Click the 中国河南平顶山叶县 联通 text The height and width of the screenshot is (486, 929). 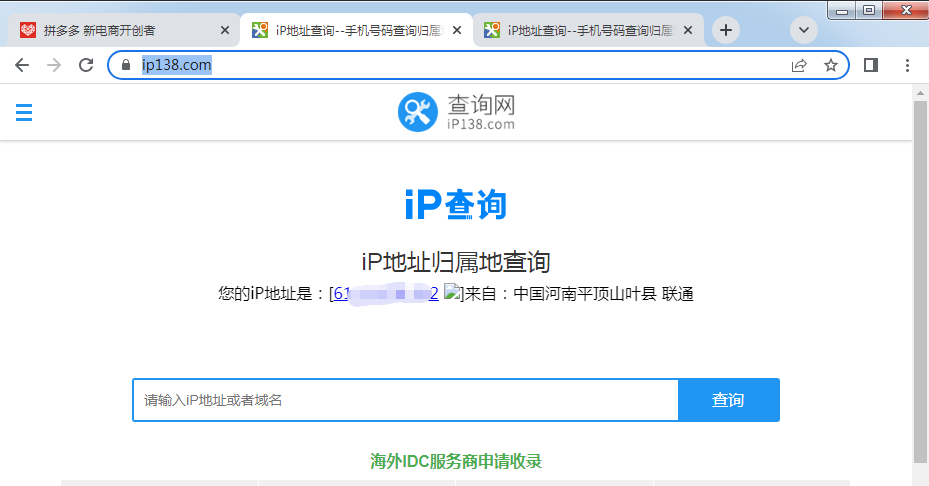pyautogui.click(x=603, y=294)
